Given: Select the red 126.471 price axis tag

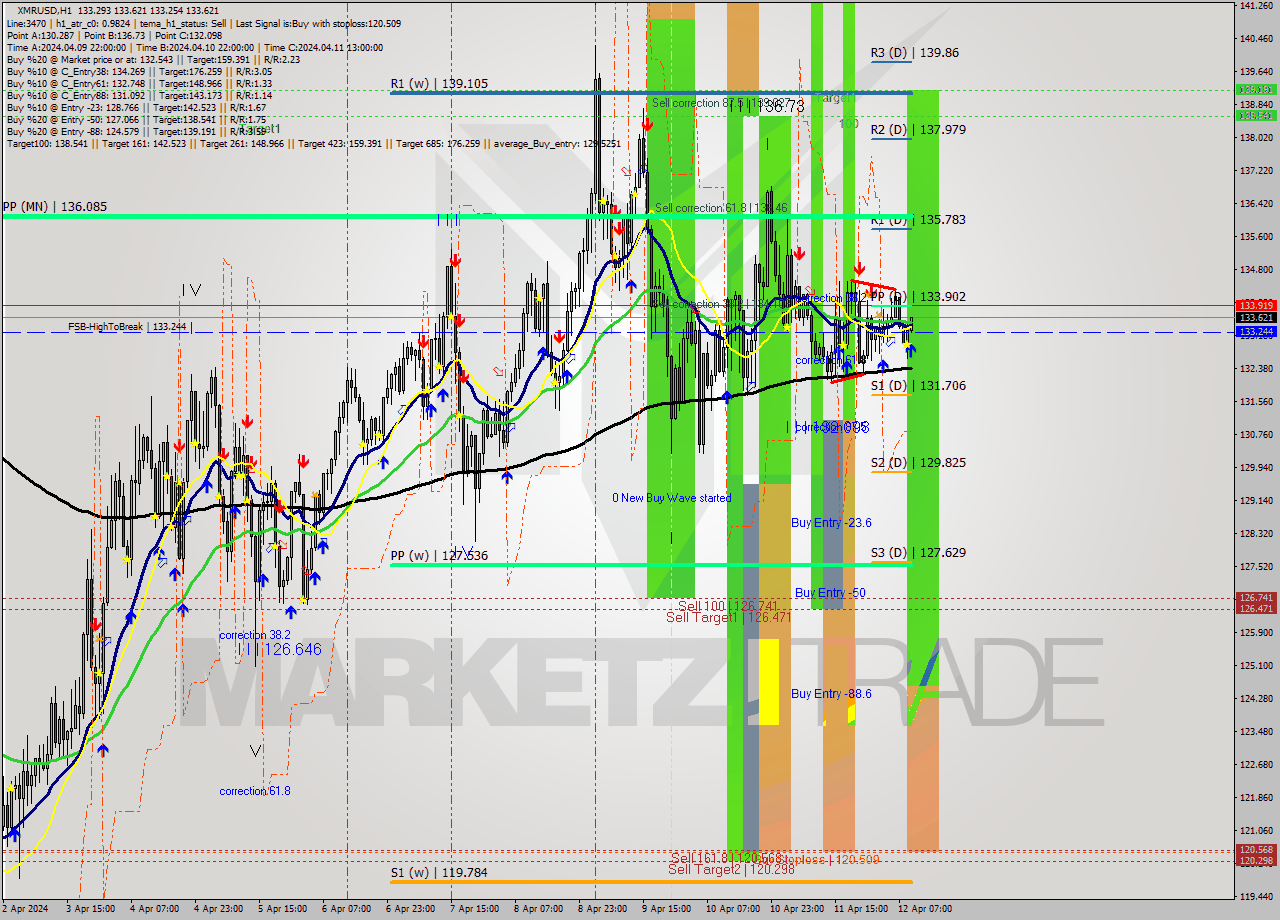Looking at the screenshot, I should (1256, 609).
